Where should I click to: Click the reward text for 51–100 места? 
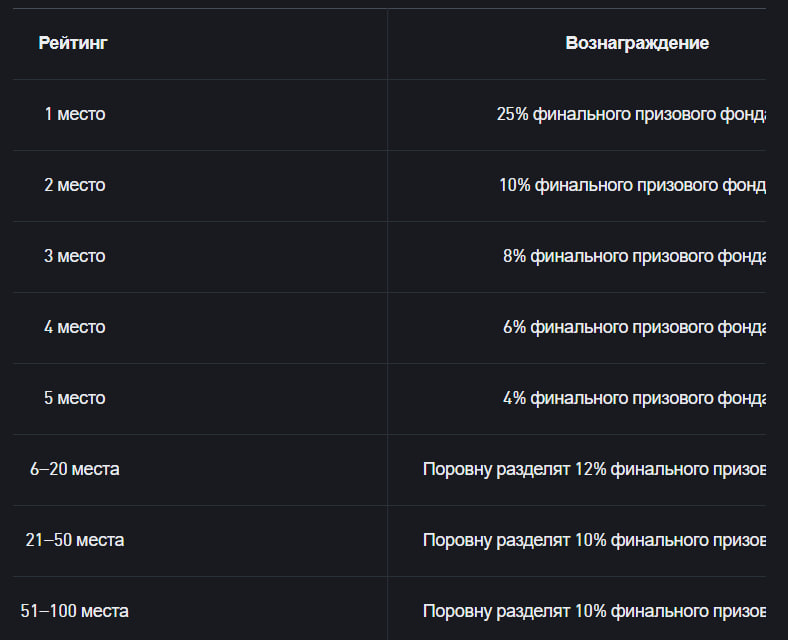point(595,611)
